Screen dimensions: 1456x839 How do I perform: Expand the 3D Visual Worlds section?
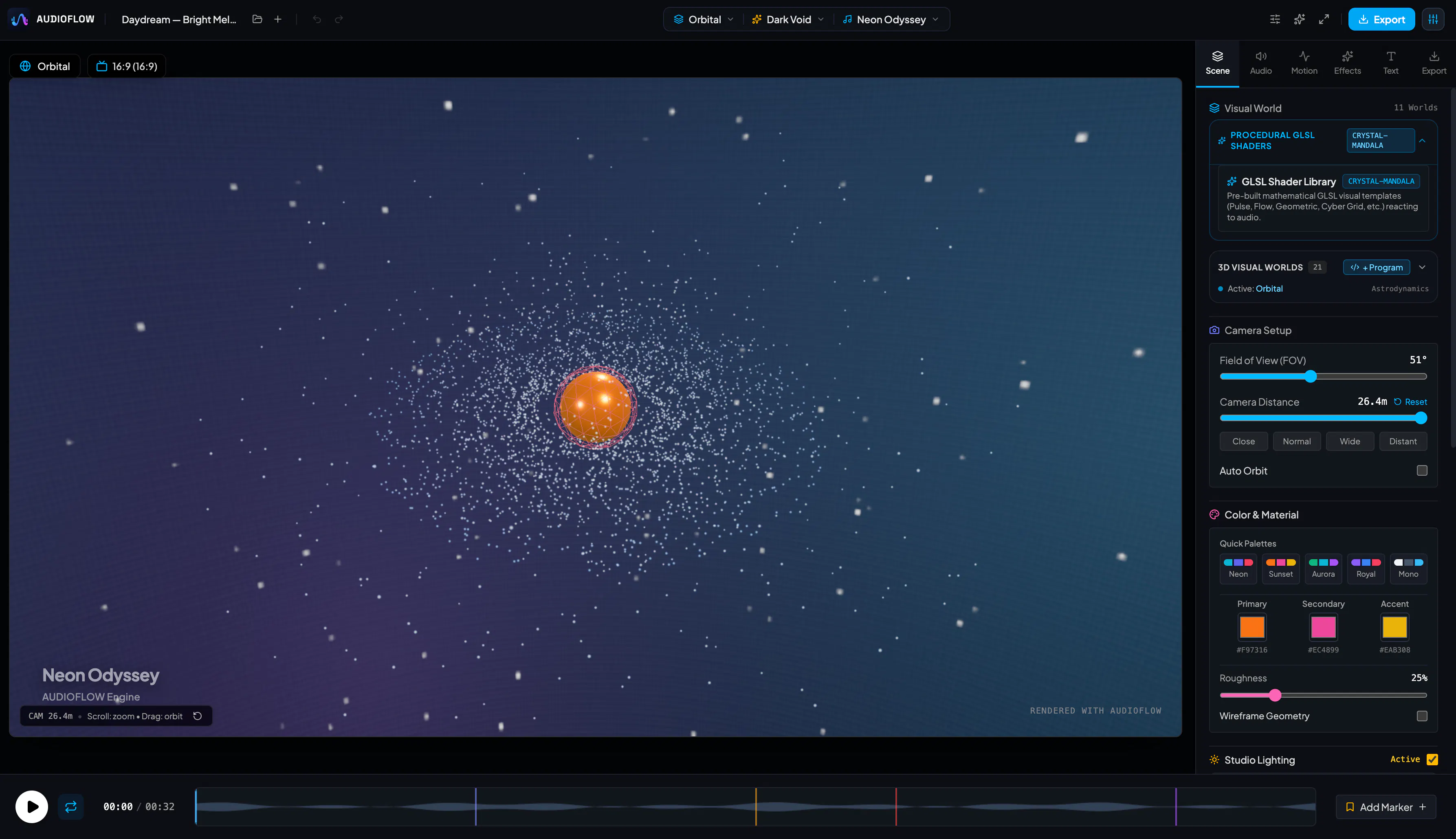(x=1422, y=267)
